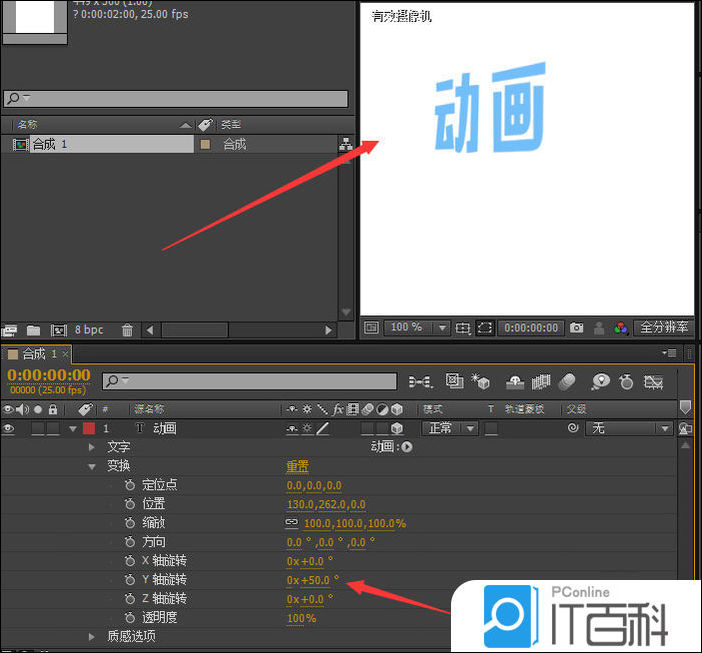
Task: Toggle the stopwatch for 位置
Action: (x=130, y=504)
